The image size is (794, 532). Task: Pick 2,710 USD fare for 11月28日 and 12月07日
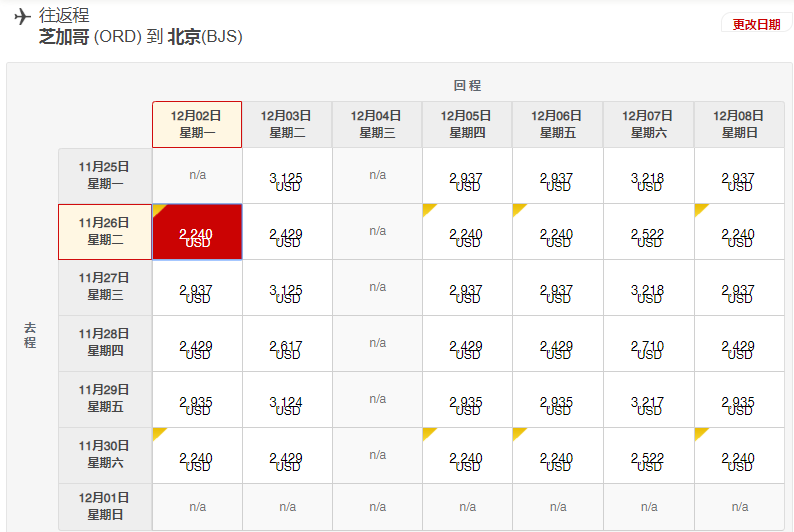[649, 344]
